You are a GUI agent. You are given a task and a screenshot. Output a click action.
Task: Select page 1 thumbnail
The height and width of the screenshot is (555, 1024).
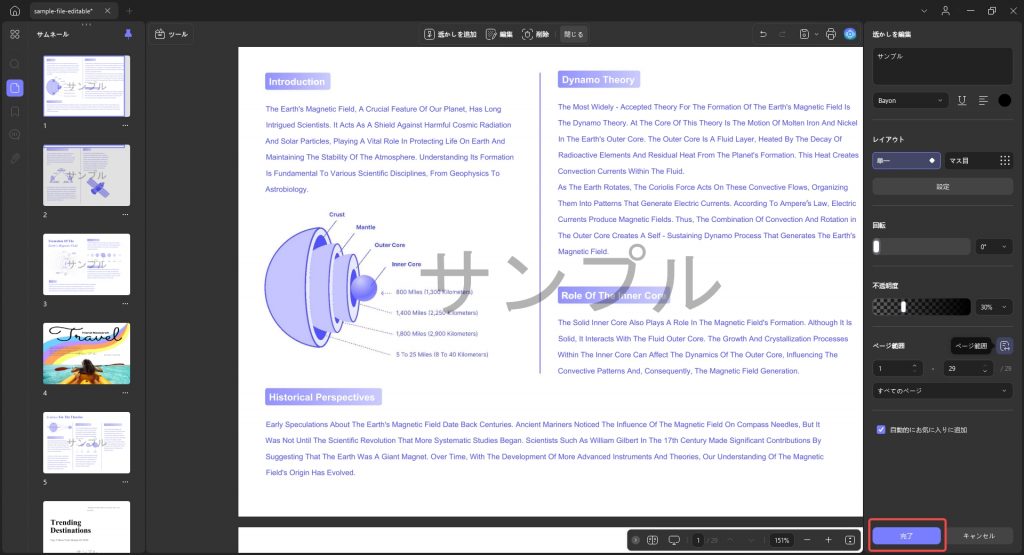pyautogui.click(x=86, y=86)
